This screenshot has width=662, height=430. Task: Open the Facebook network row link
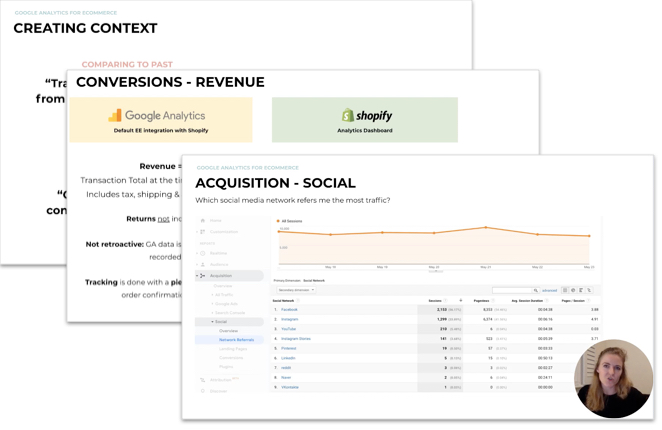pos(289,310)
